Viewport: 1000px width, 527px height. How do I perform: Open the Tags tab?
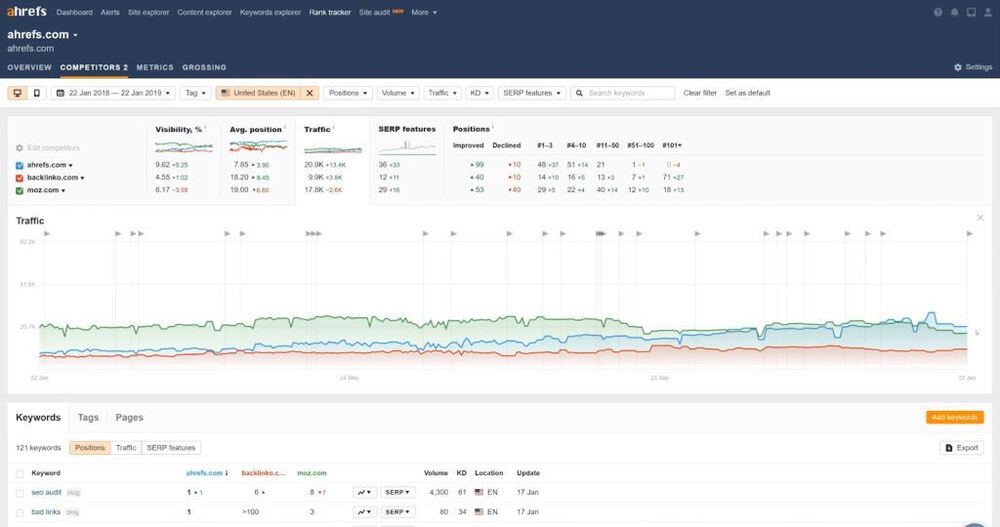pyautogui.click(x=88, y=417)
